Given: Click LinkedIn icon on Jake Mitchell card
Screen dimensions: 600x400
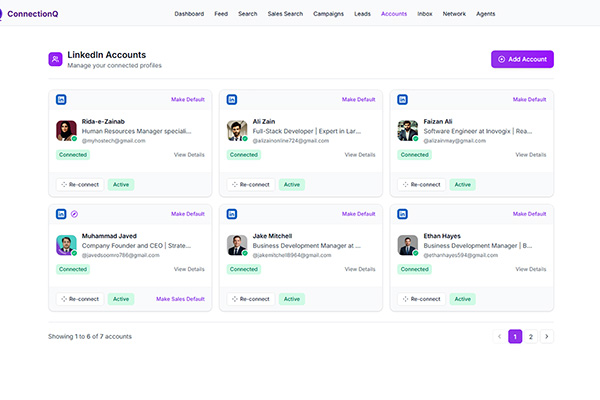Looking at the screenshot, I should point(232,214).
